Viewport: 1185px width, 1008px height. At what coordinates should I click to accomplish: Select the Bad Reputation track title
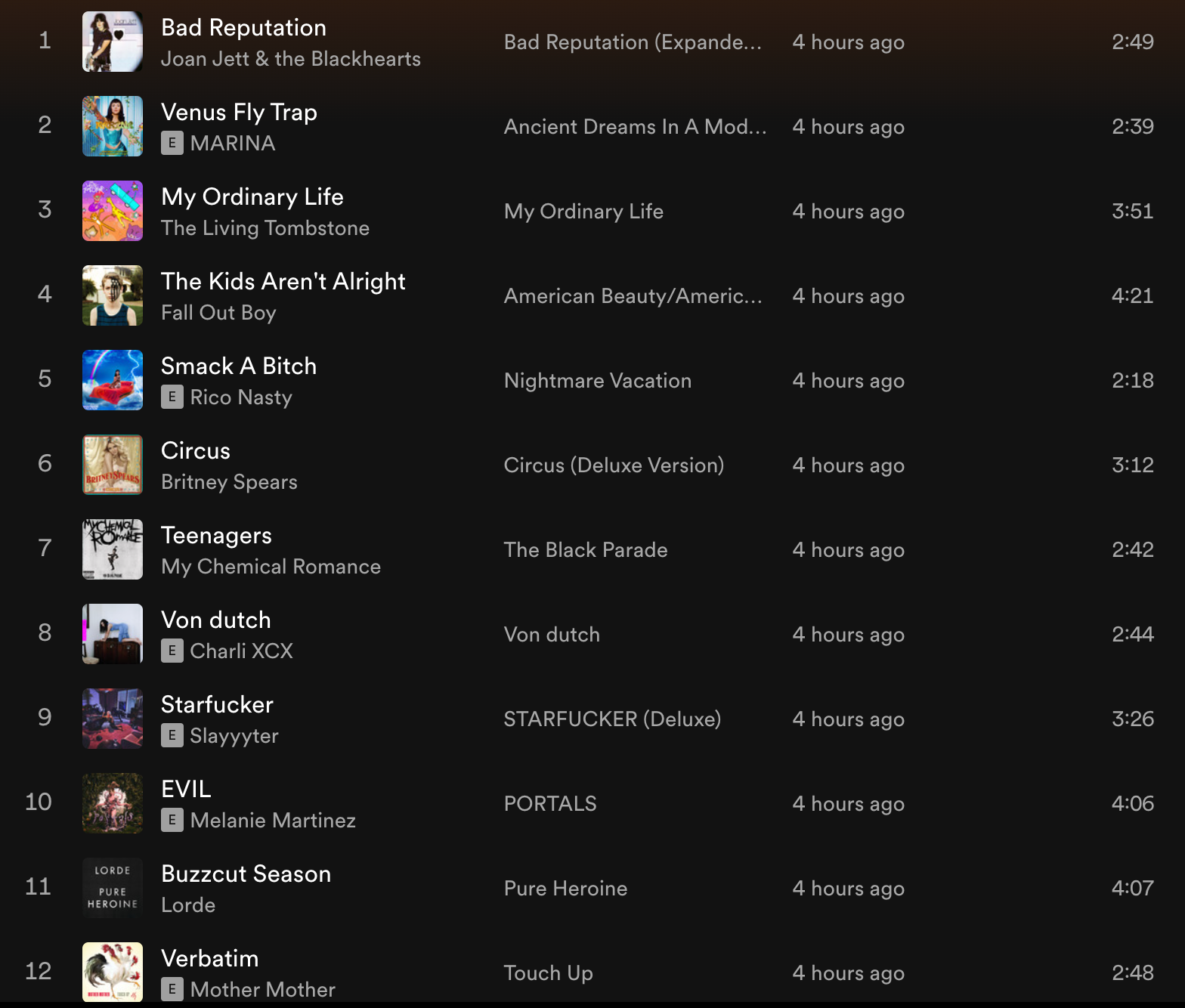coord(243,28)
